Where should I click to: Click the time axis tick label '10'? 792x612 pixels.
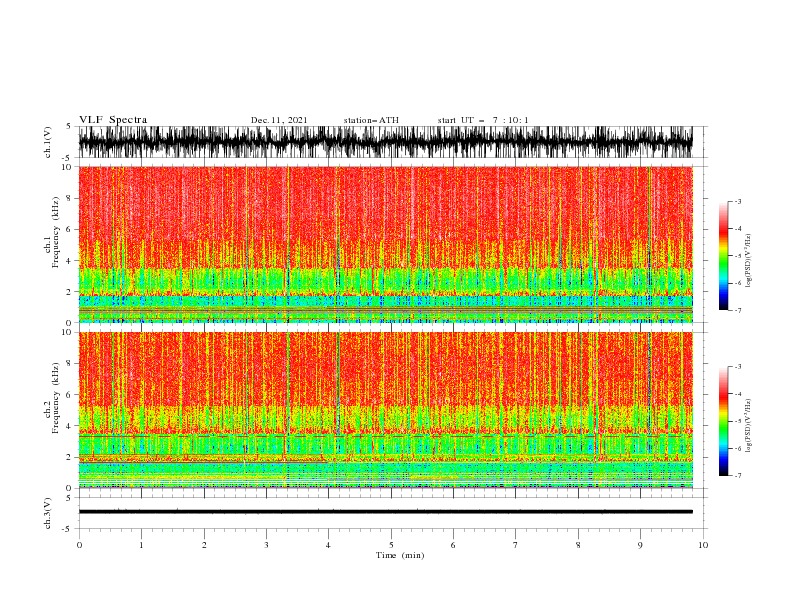click(x=703, y=545)
